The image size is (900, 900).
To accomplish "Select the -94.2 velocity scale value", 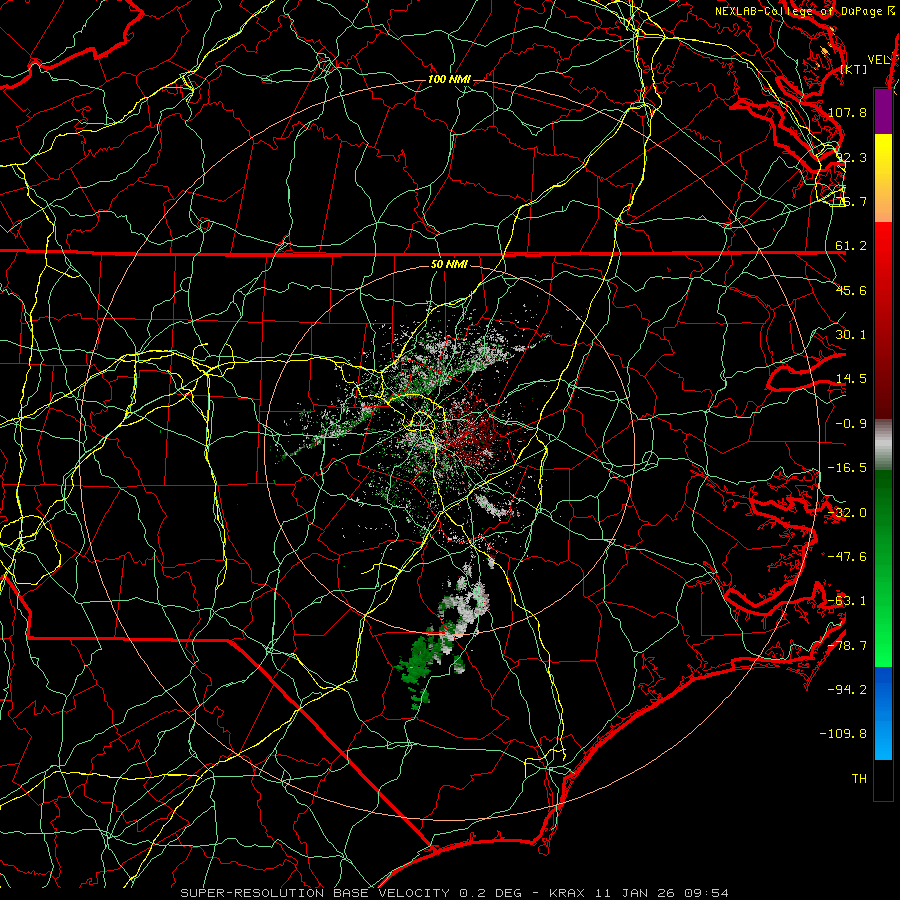I will pyautogui.click(x=847, y=689).
